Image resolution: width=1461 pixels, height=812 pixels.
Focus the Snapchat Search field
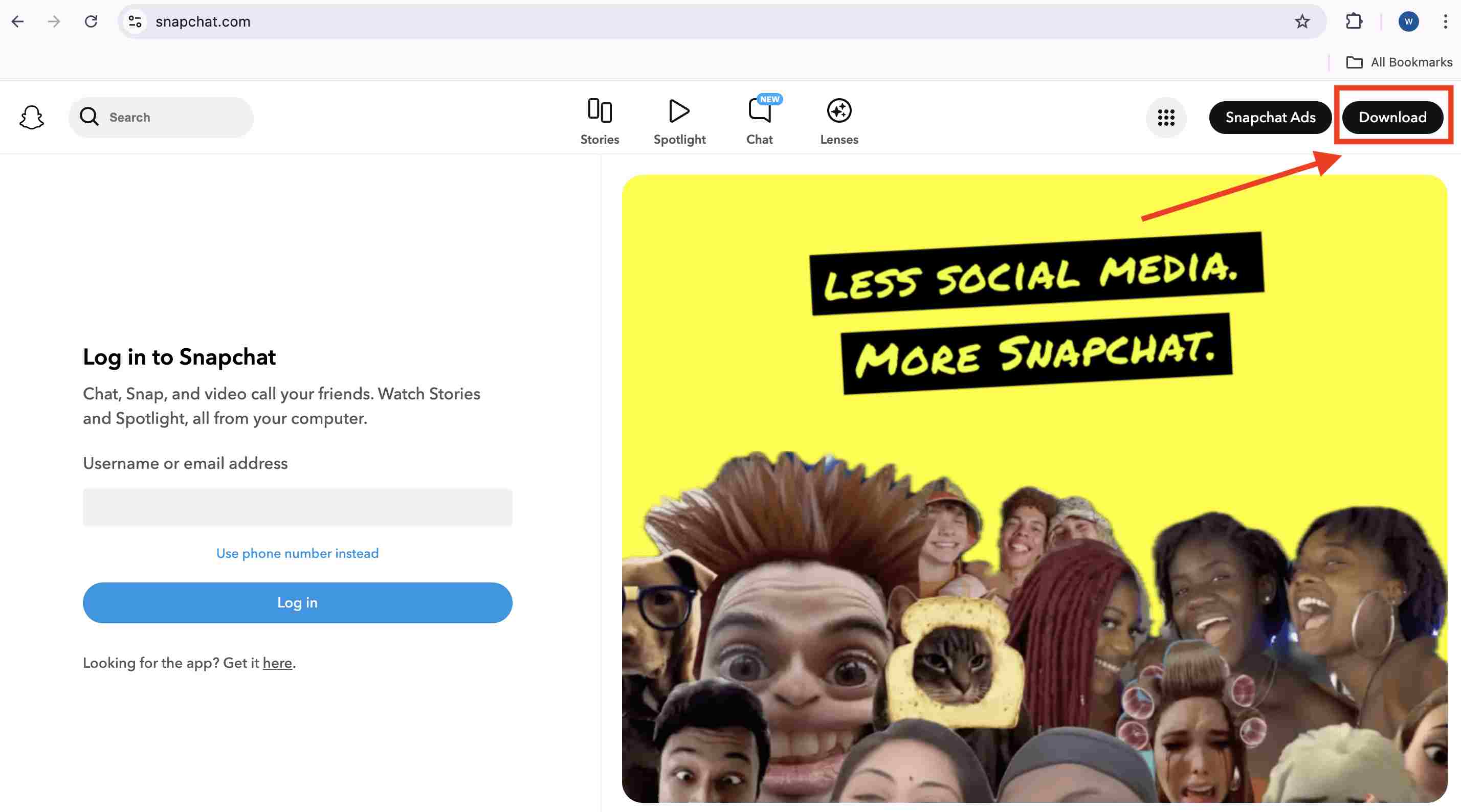(x=161, y=118)
